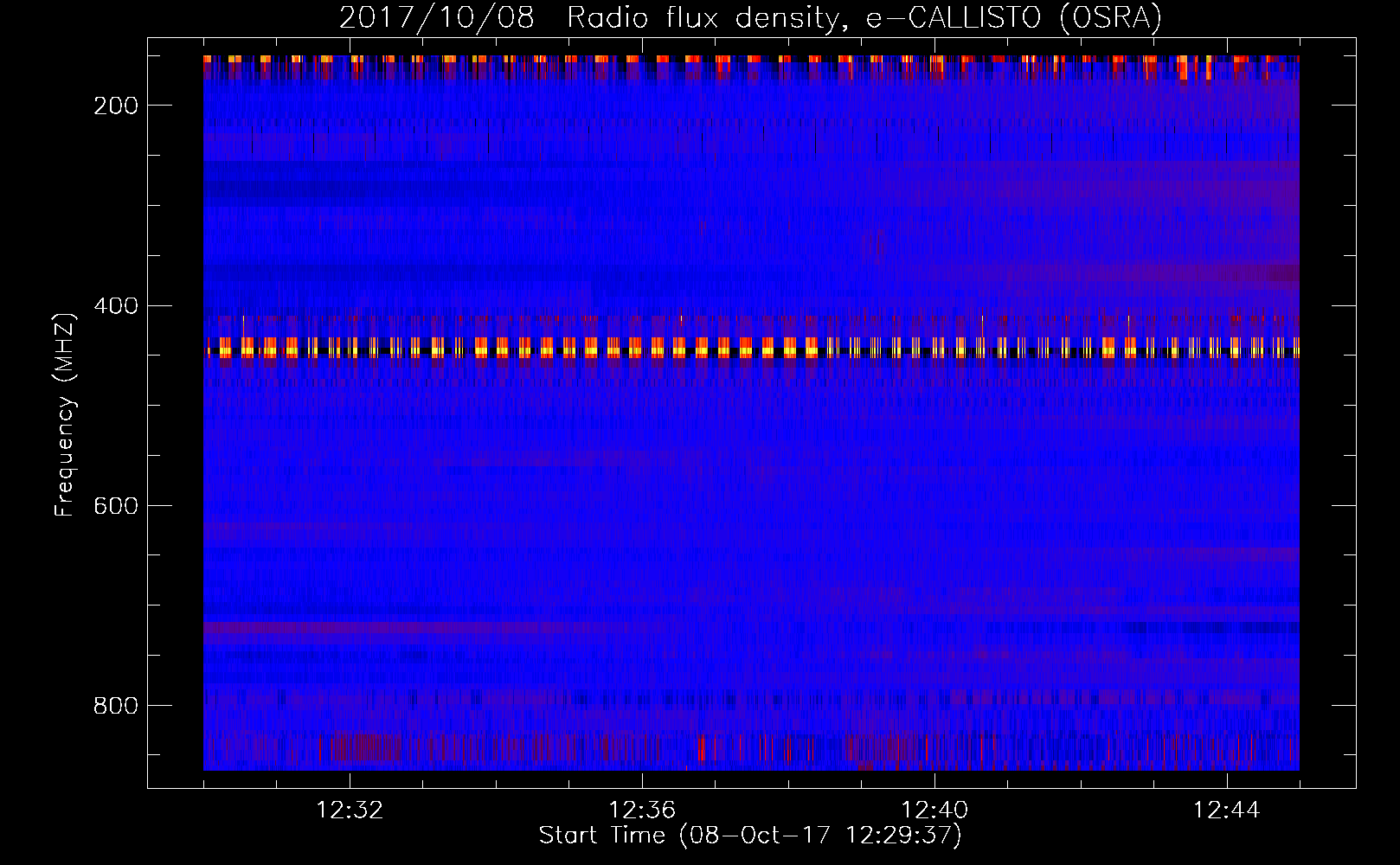Viewport: 1400px width, 865px height.
Task: Click the 200 frequency tick label
Action: pyautogui.click(x=115, y=106)
